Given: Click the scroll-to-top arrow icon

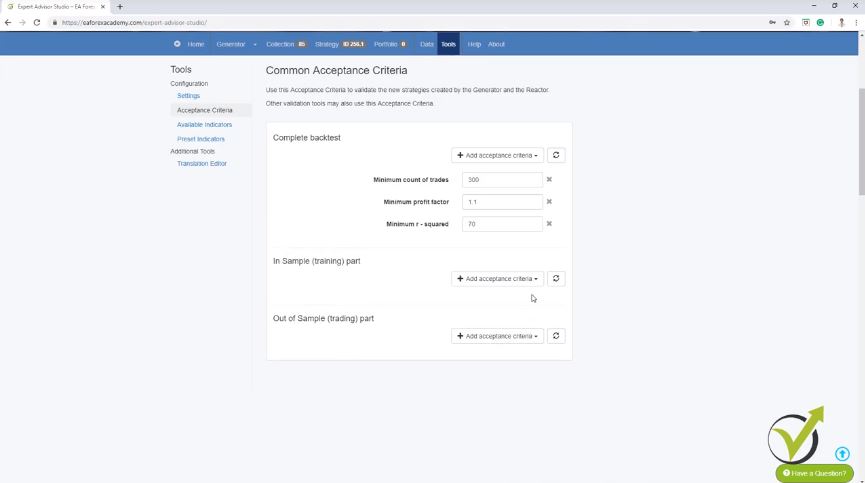Looking at the screenshot, I should pos(842,454).
